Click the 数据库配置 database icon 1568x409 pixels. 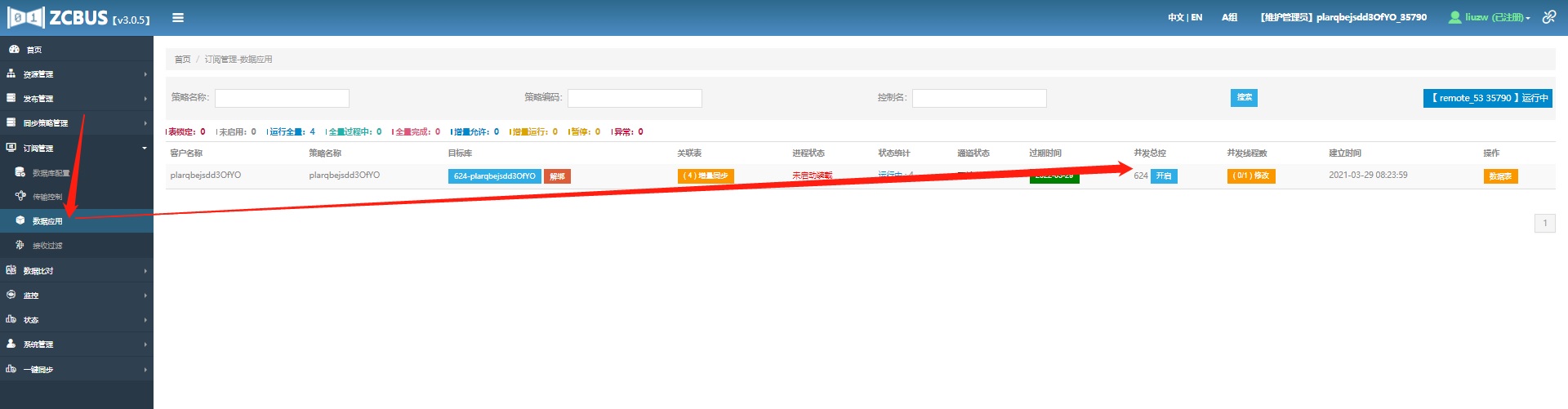(20, 172)
